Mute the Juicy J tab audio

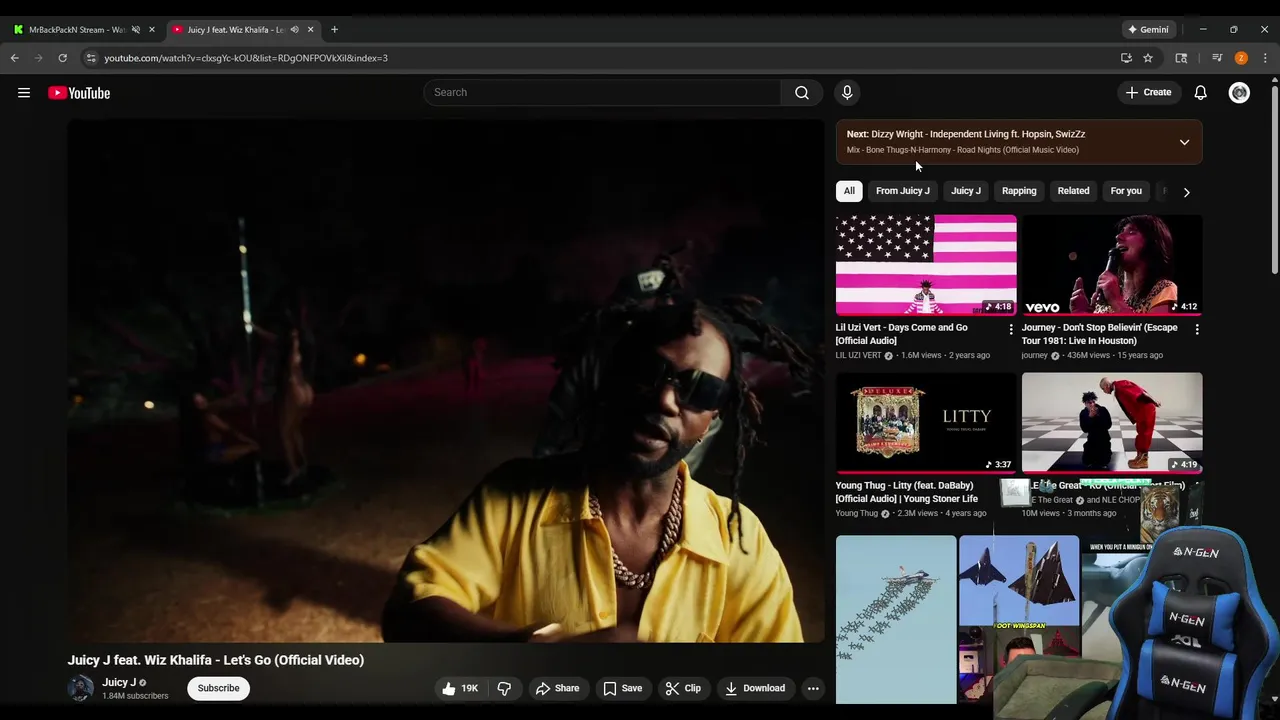click(294, 29)
